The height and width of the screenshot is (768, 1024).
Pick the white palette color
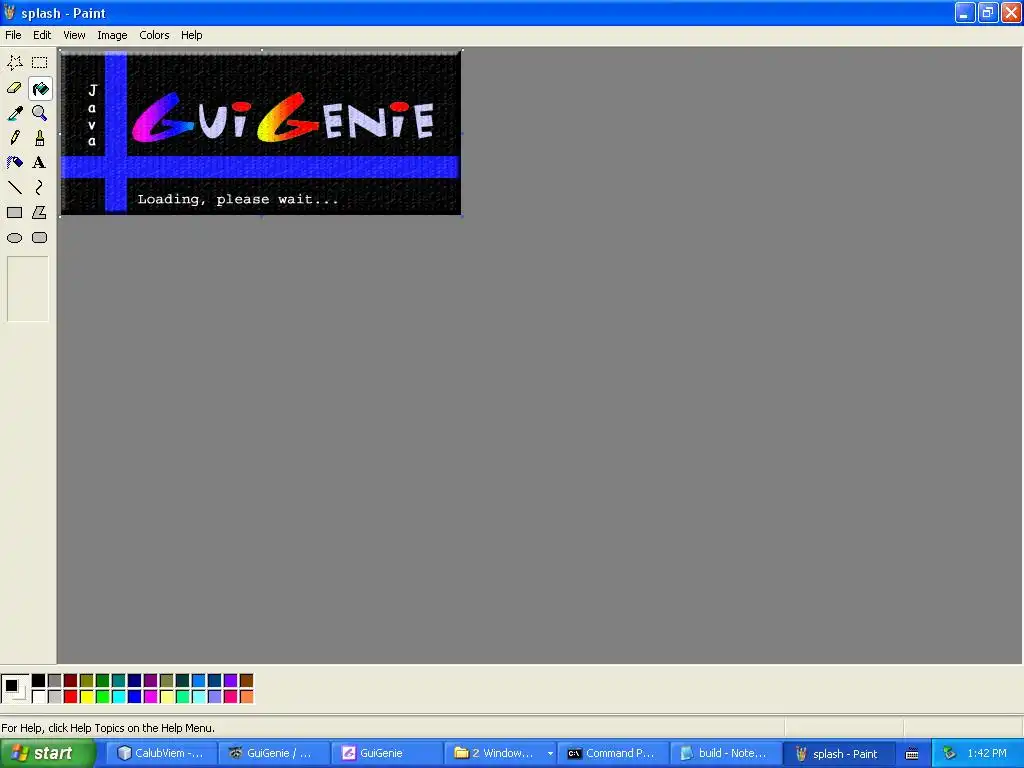click(39, 697)
